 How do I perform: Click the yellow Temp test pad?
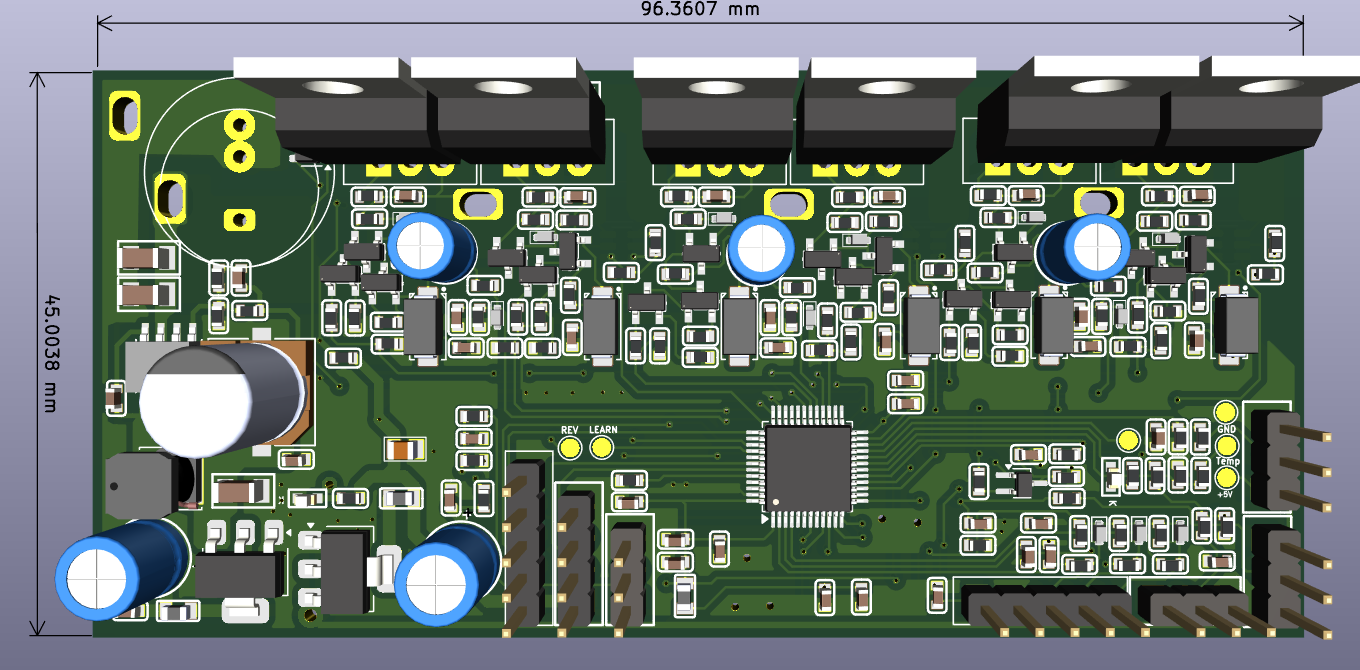click(1226, 445)
